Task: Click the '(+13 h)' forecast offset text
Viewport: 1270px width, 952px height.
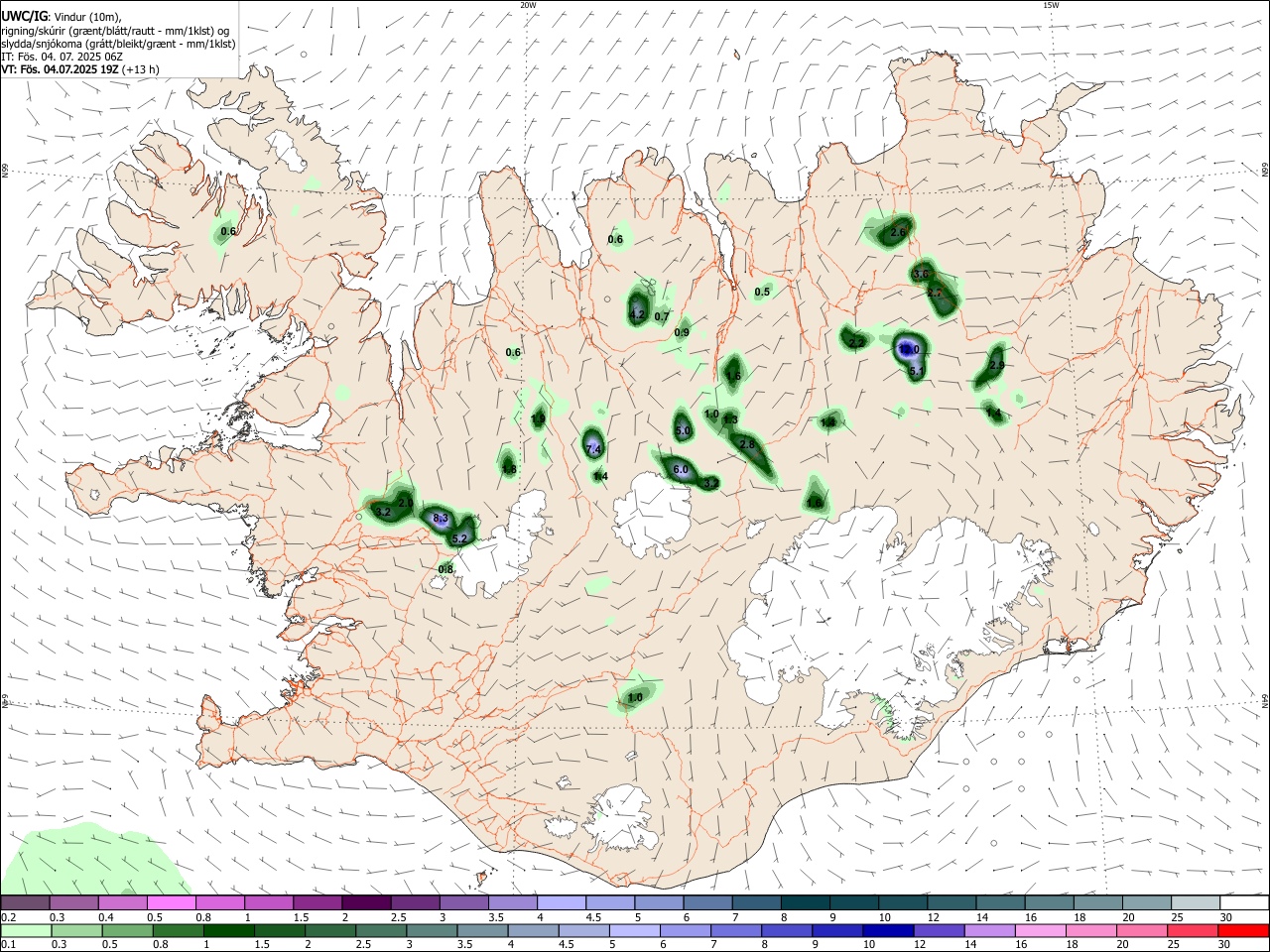Action: click(141, 69)
